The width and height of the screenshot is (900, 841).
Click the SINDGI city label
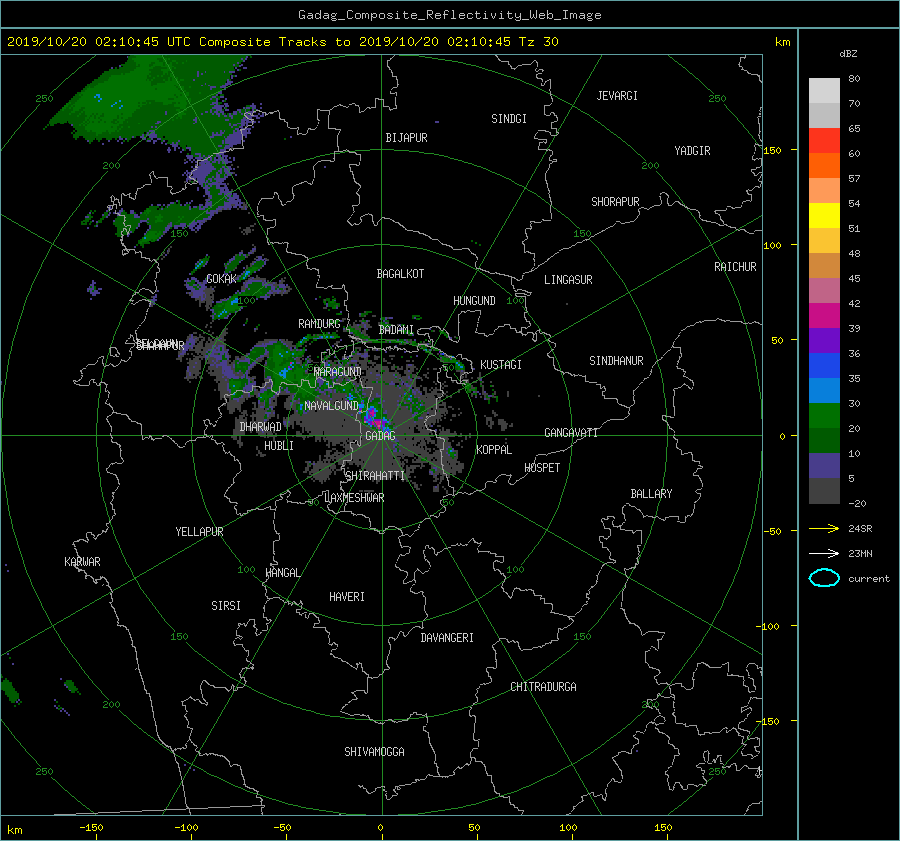[509, 119]
